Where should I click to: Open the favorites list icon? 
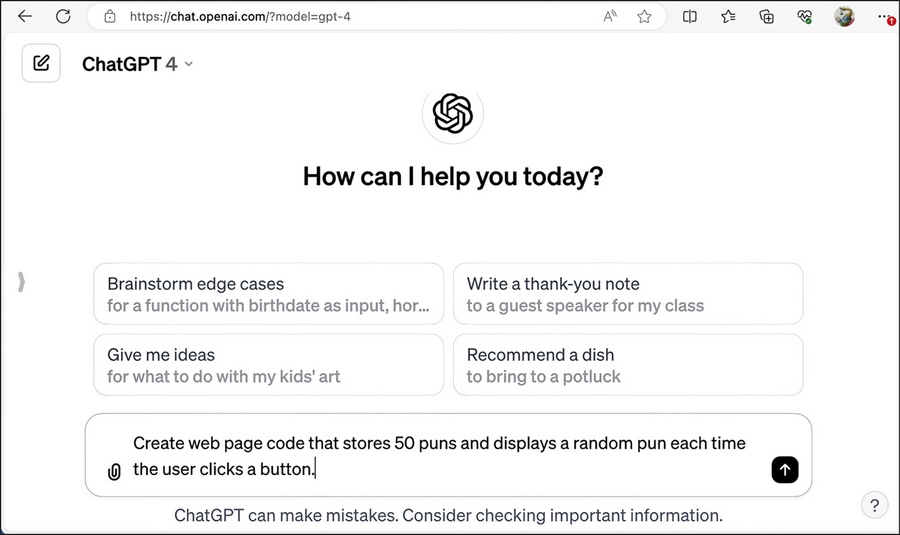click(x=728, y=17)
